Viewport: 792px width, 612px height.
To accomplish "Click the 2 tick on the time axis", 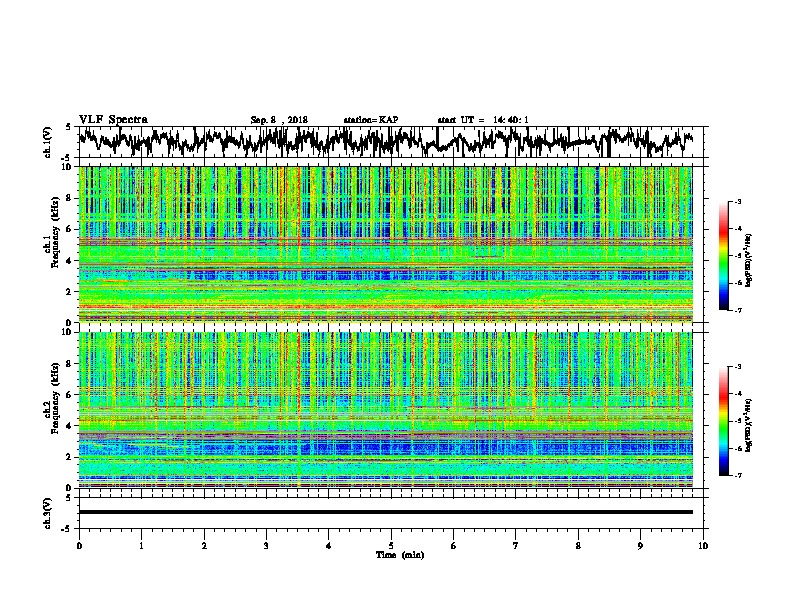I will coord(204,546).
